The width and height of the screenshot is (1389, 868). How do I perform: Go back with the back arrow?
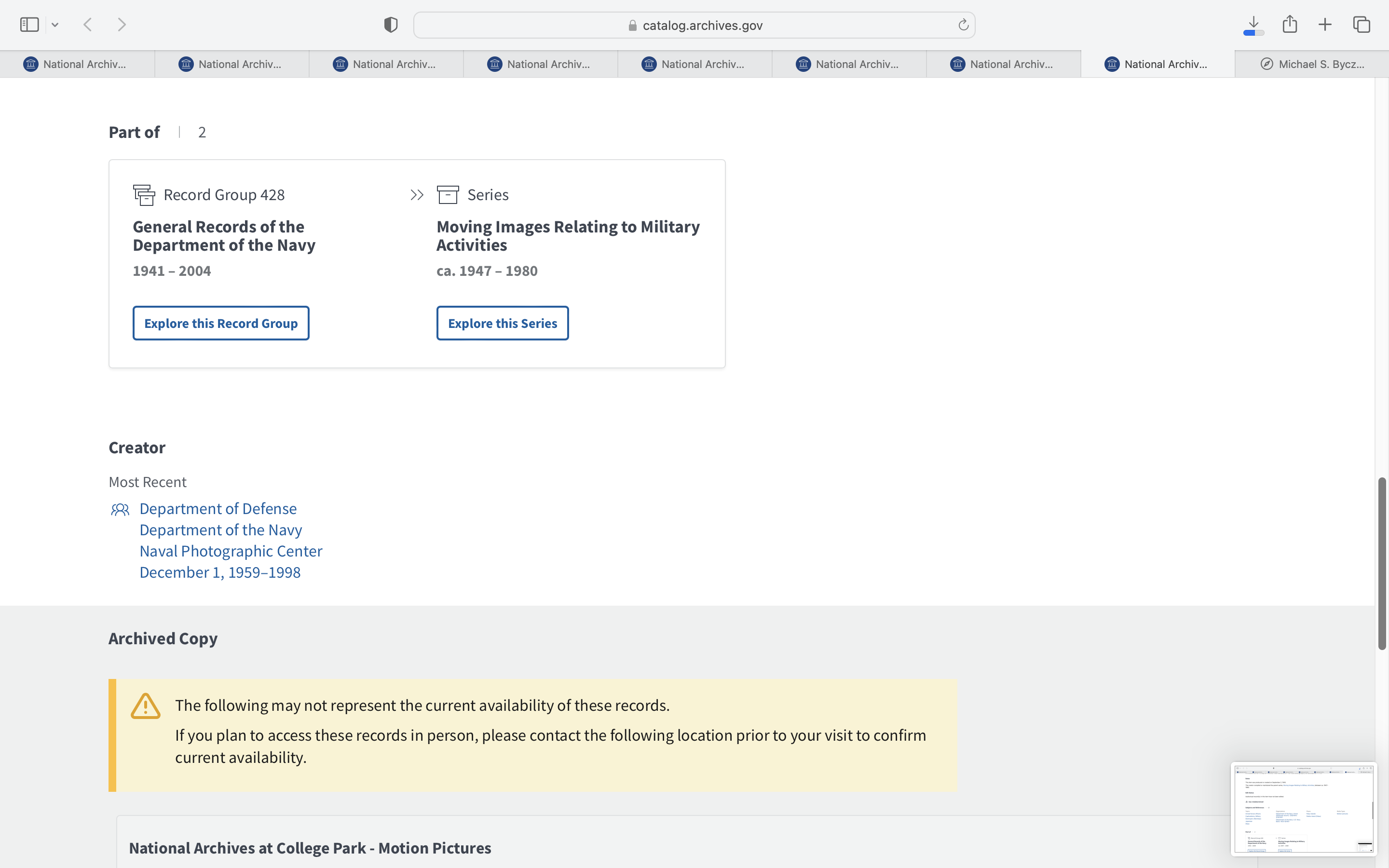pyautogui.click(x=88, y=25)
